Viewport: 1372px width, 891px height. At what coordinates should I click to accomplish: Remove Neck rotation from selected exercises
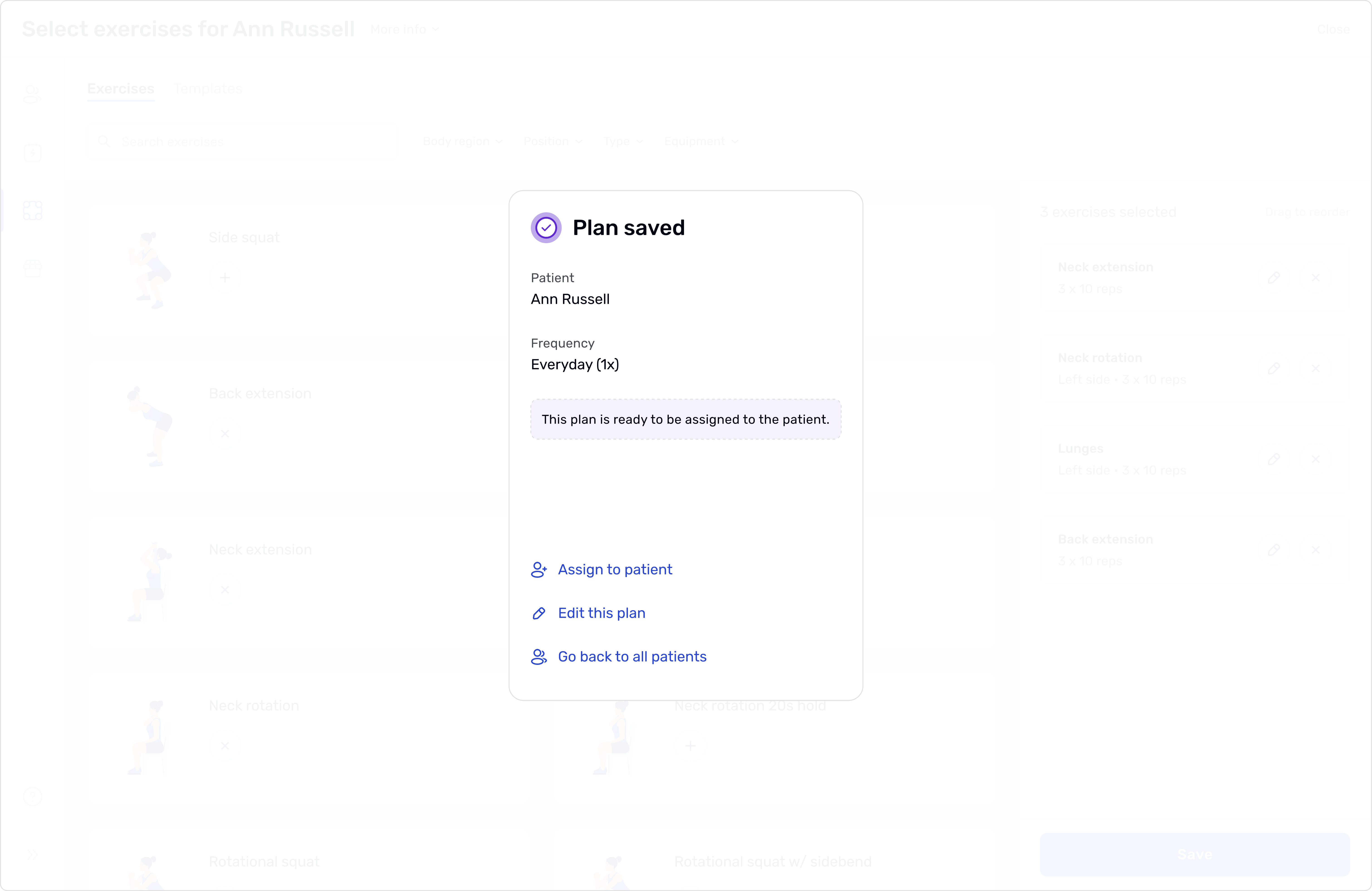(x=1316, y=368)
